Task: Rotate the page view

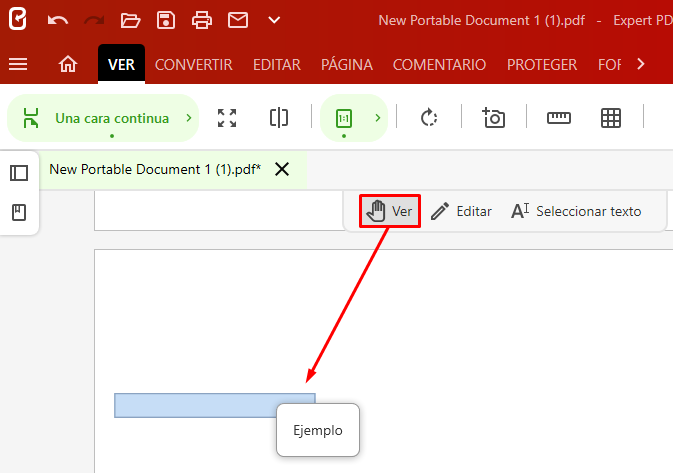Action: click(429, 118)
